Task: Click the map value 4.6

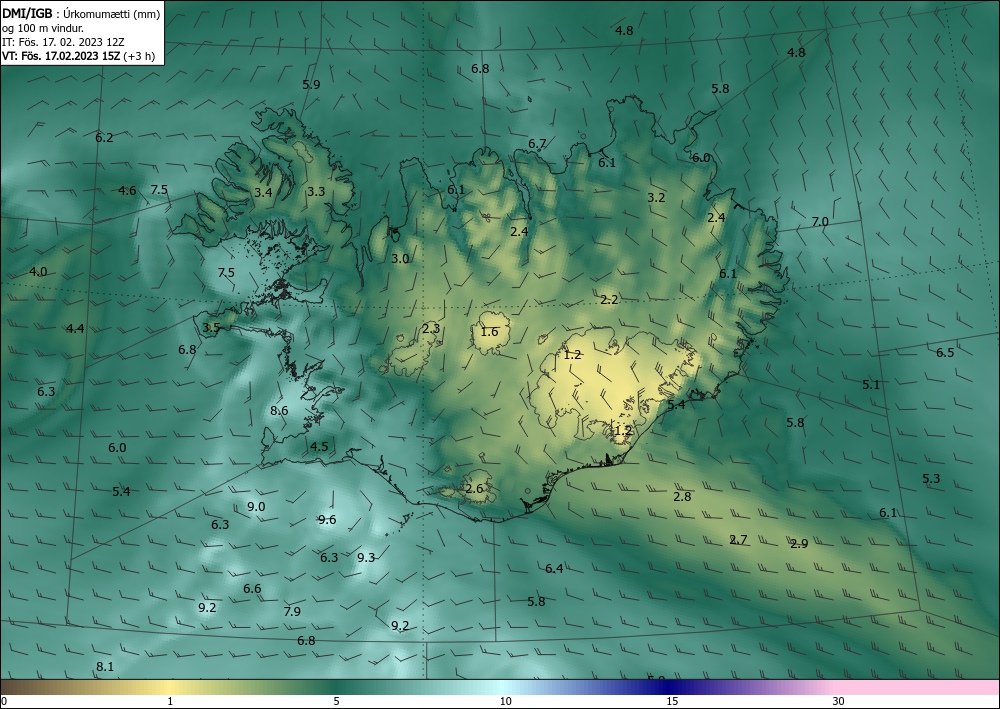Action: (x=128, y=191)
